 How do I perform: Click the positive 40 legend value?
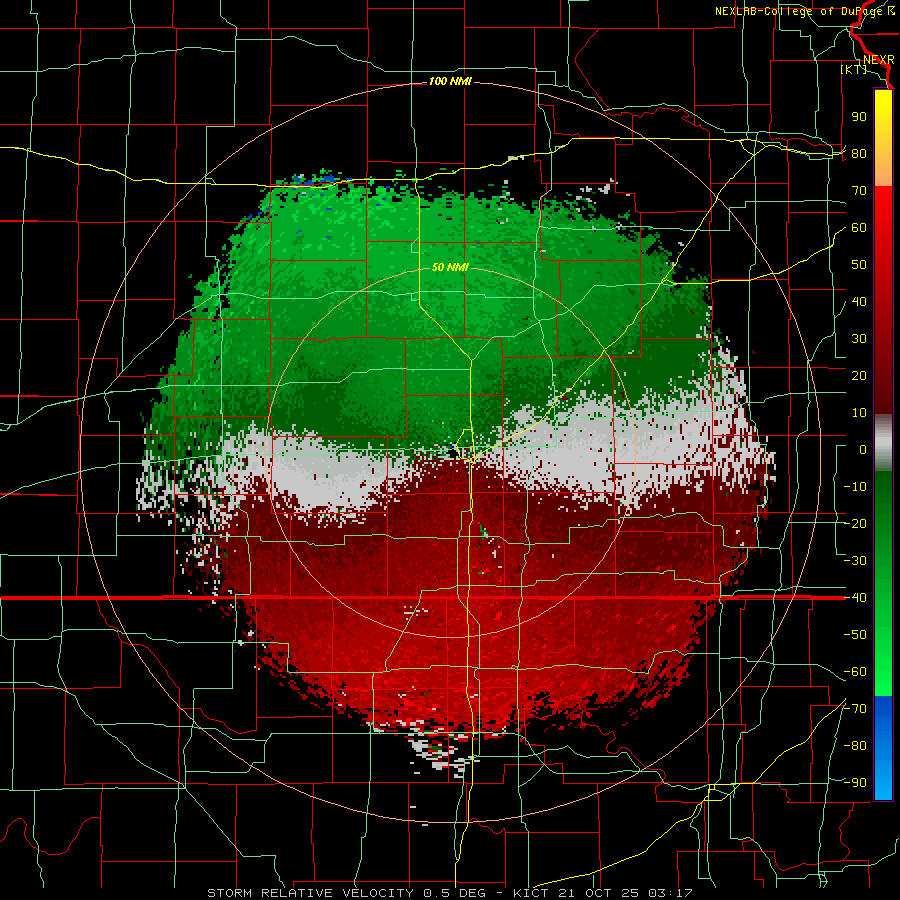coord(859,302)
